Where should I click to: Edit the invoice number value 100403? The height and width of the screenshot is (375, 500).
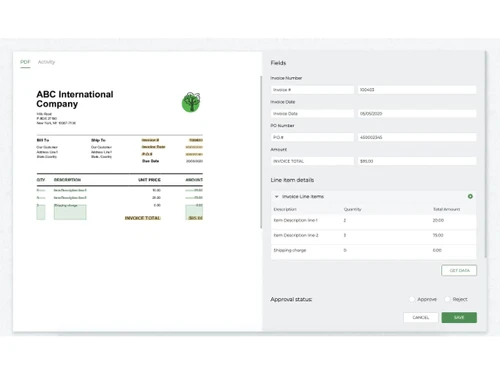[x=417, y=90]
